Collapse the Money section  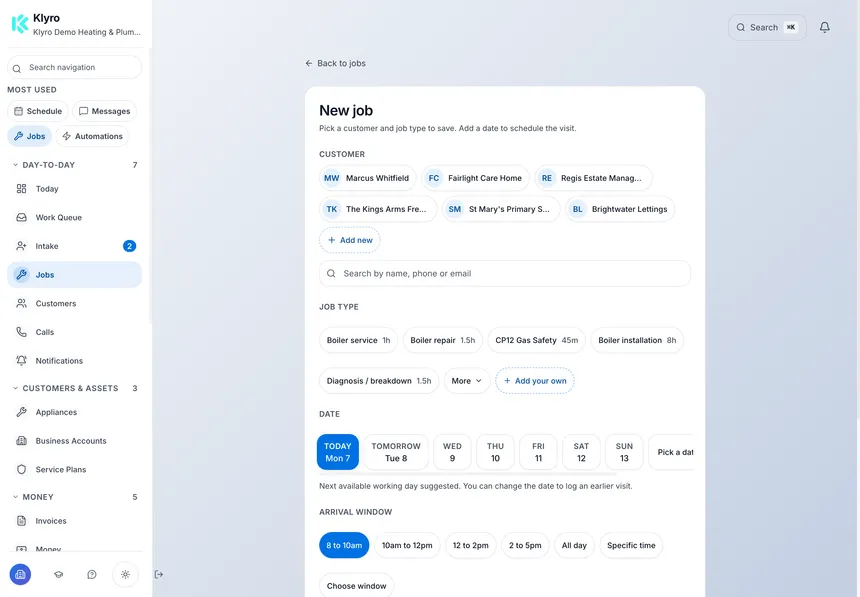[x=75, y=497]
